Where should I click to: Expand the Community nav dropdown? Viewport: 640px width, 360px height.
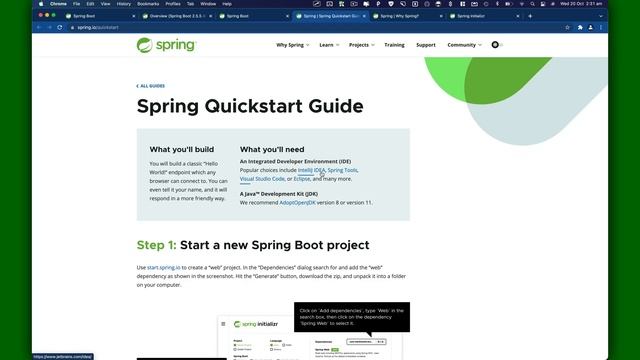tap(464, 45)
